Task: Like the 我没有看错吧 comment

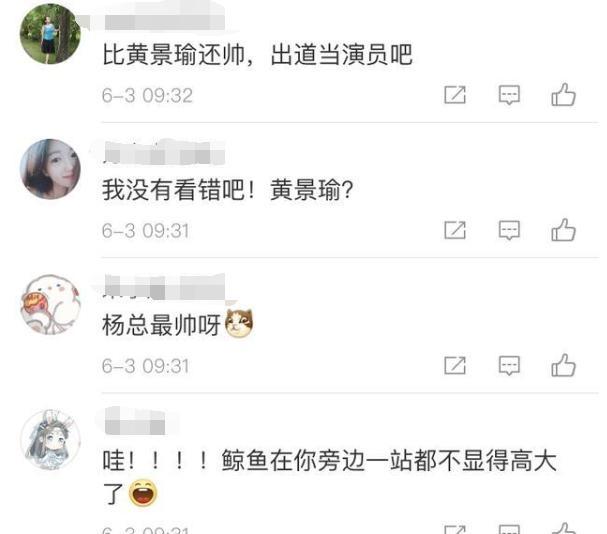Action: click(563, 230)
